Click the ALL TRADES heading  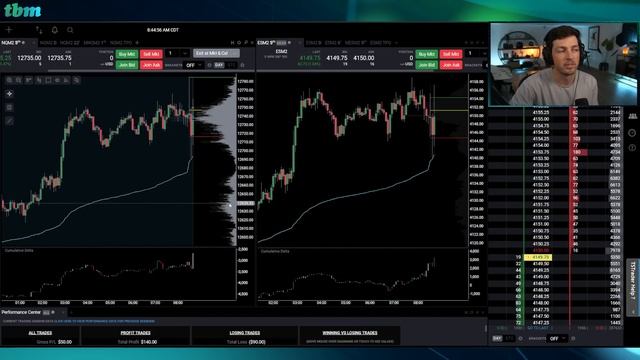(x=40, y=333)
